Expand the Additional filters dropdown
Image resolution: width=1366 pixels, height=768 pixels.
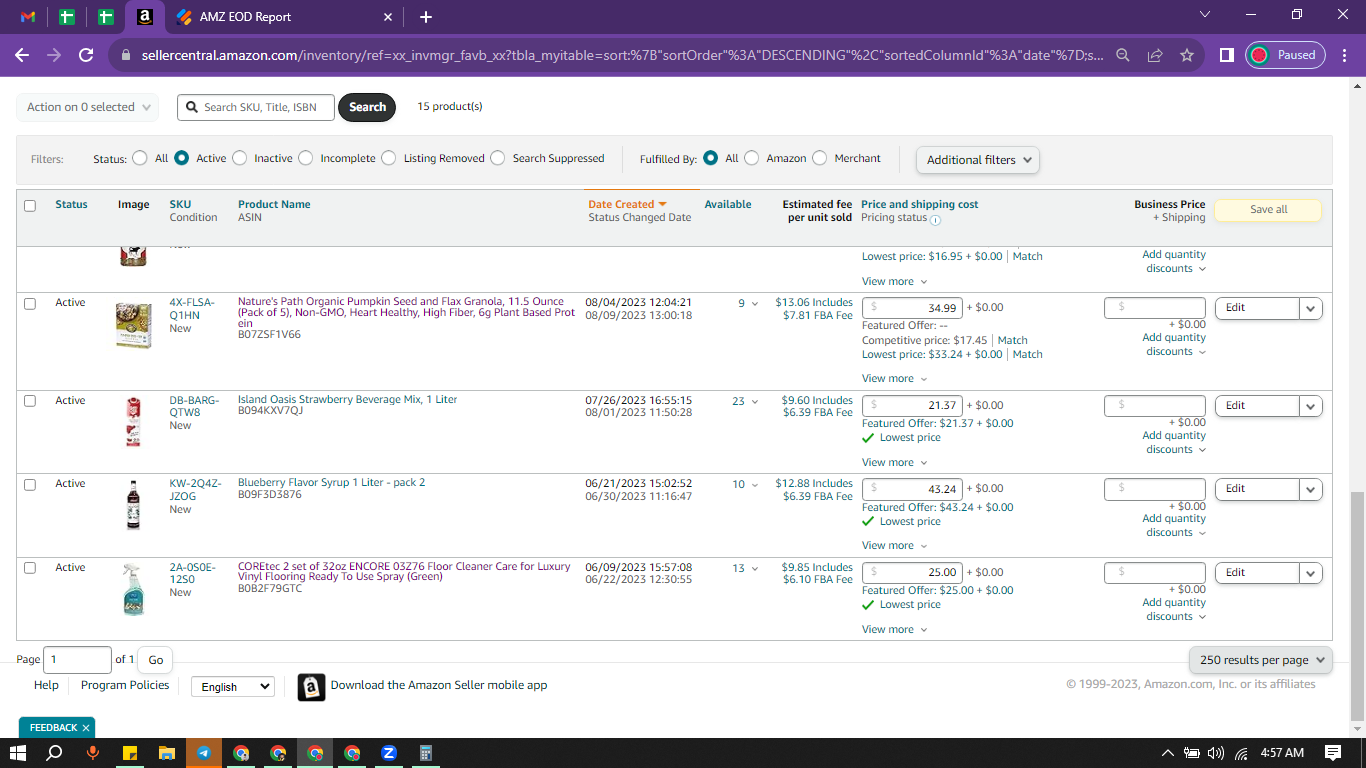(978, 160)
